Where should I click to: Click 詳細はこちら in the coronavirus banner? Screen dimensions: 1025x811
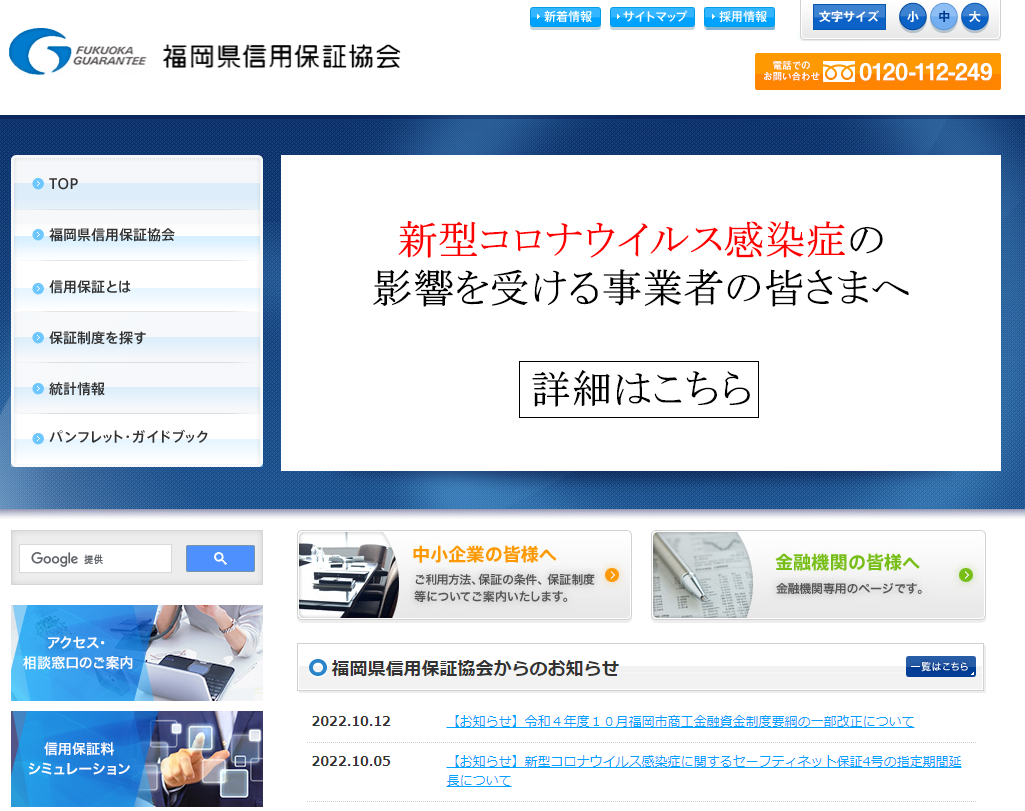click(x=638, y=389)
